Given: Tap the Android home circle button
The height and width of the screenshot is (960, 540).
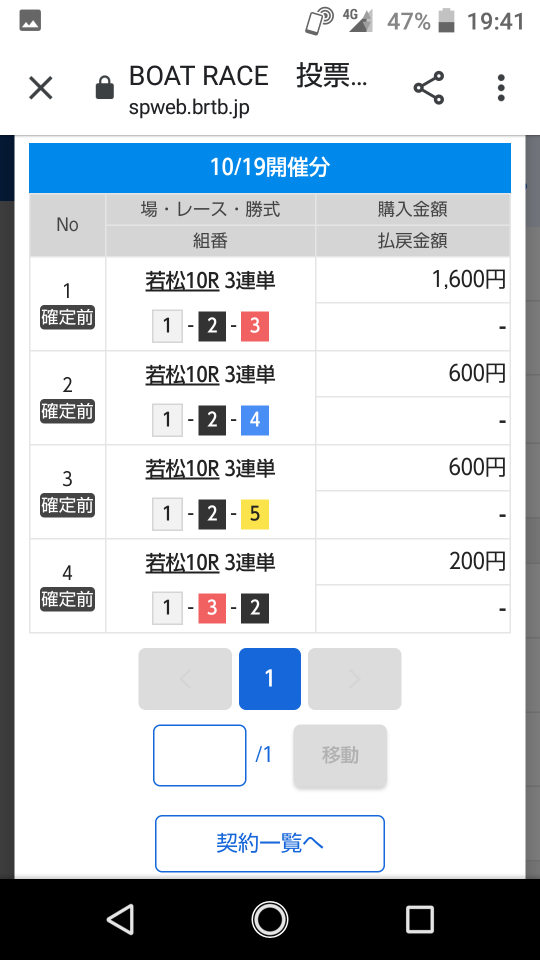Looking at the screenshot, I should [x=270, y=920].
